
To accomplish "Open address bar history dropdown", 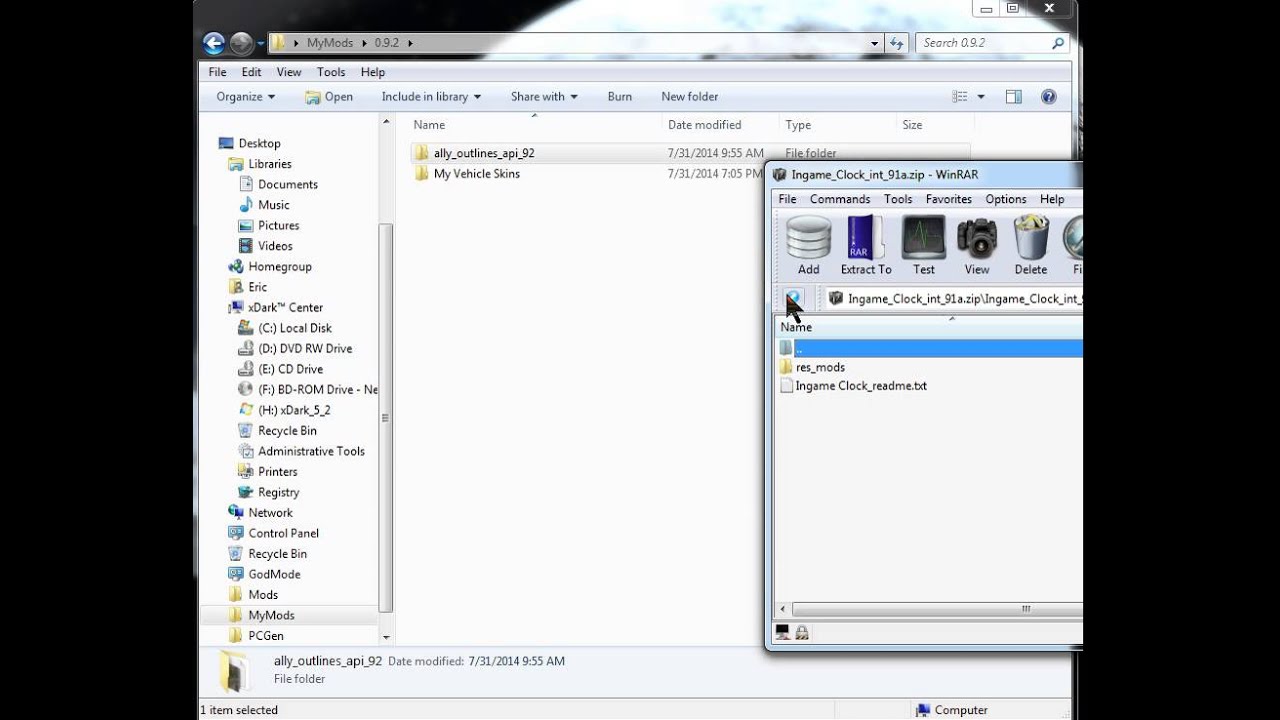I will click(x=874, y=43).
